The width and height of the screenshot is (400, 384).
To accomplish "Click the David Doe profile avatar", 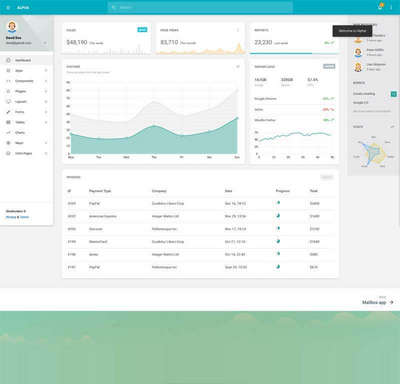I will pos(12,26).
